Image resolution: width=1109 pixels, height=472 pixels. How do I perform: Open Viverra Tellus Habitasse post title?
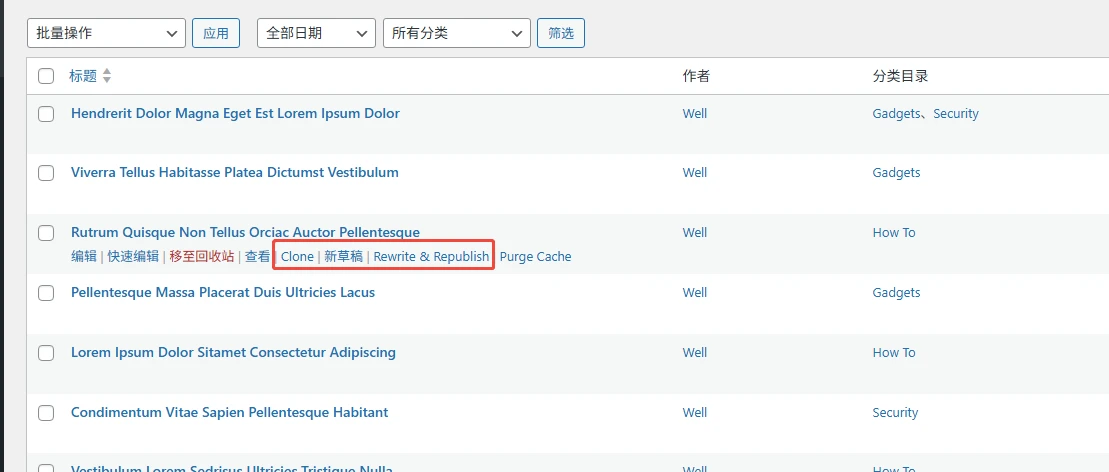234,173
